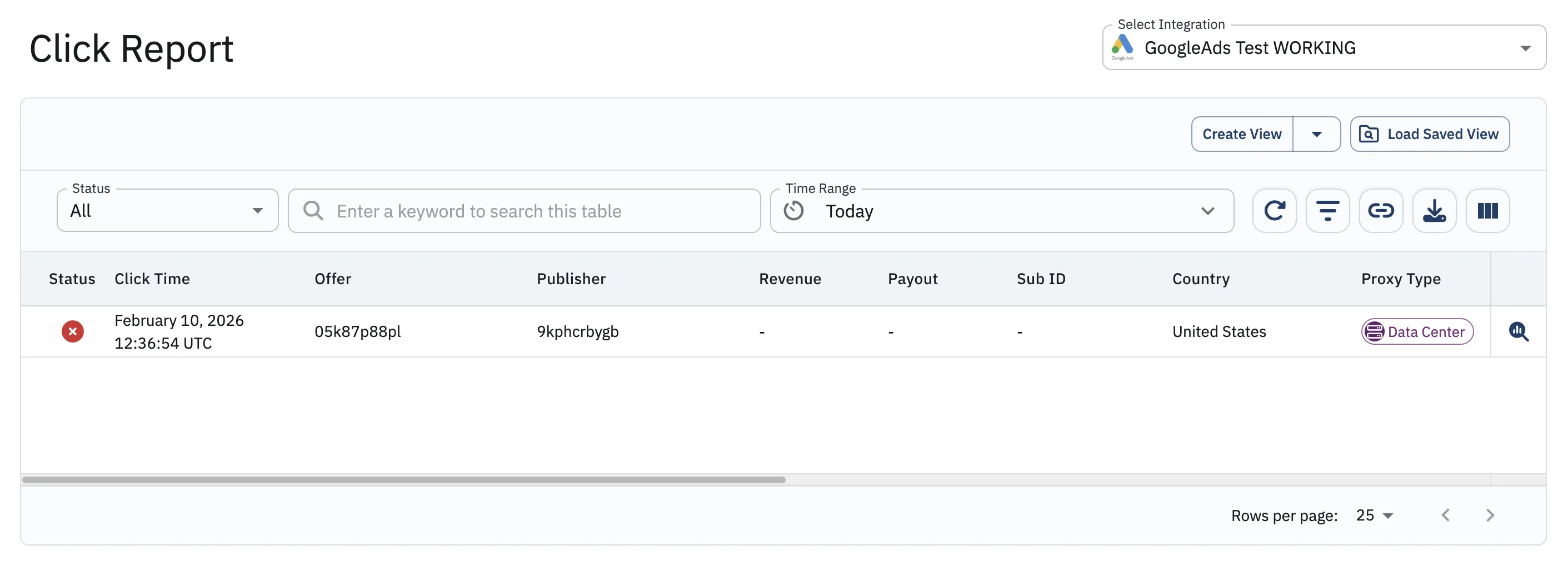Click the Load Saved View button
Image resolution: width=1568 pixels, height=565 pixels.
pyautogui.click(x=1429, y=134)
